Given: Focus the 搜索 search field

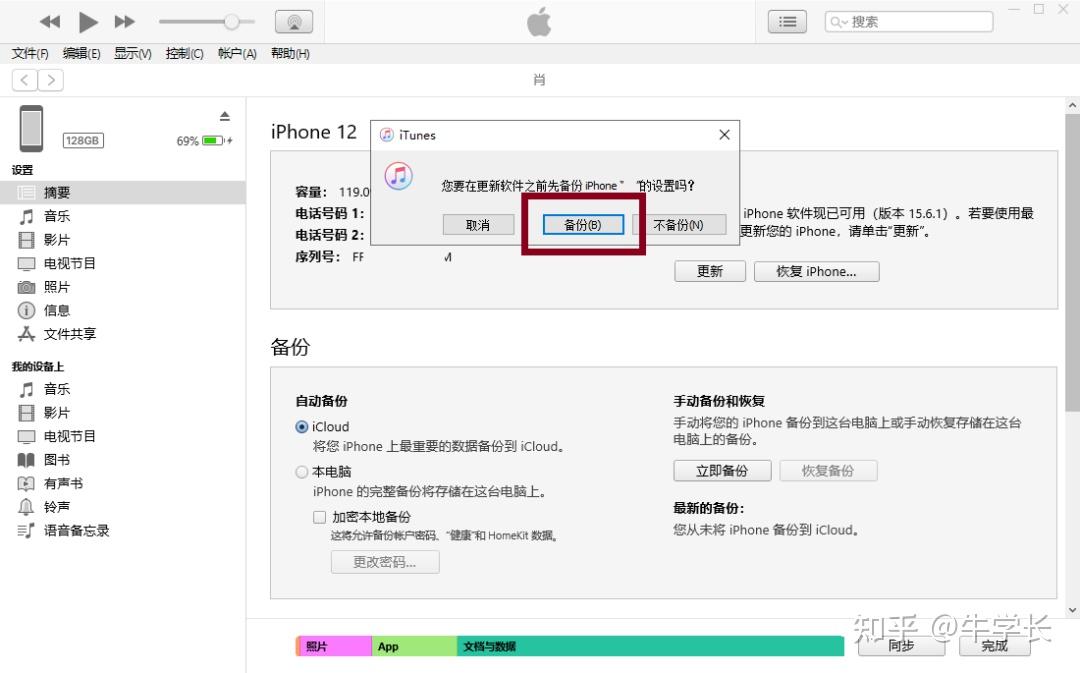Looking at the screenshot, I should [x=909, y=22].
